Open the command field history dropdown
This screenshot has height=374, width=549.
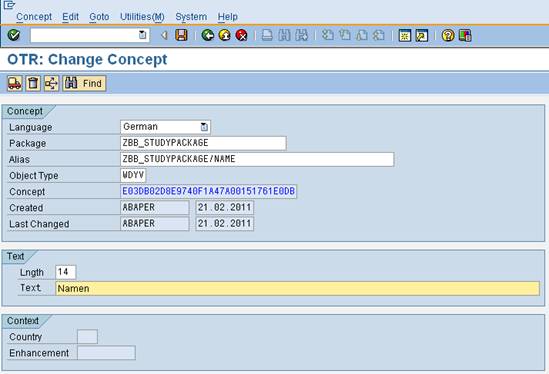point(143,35)
